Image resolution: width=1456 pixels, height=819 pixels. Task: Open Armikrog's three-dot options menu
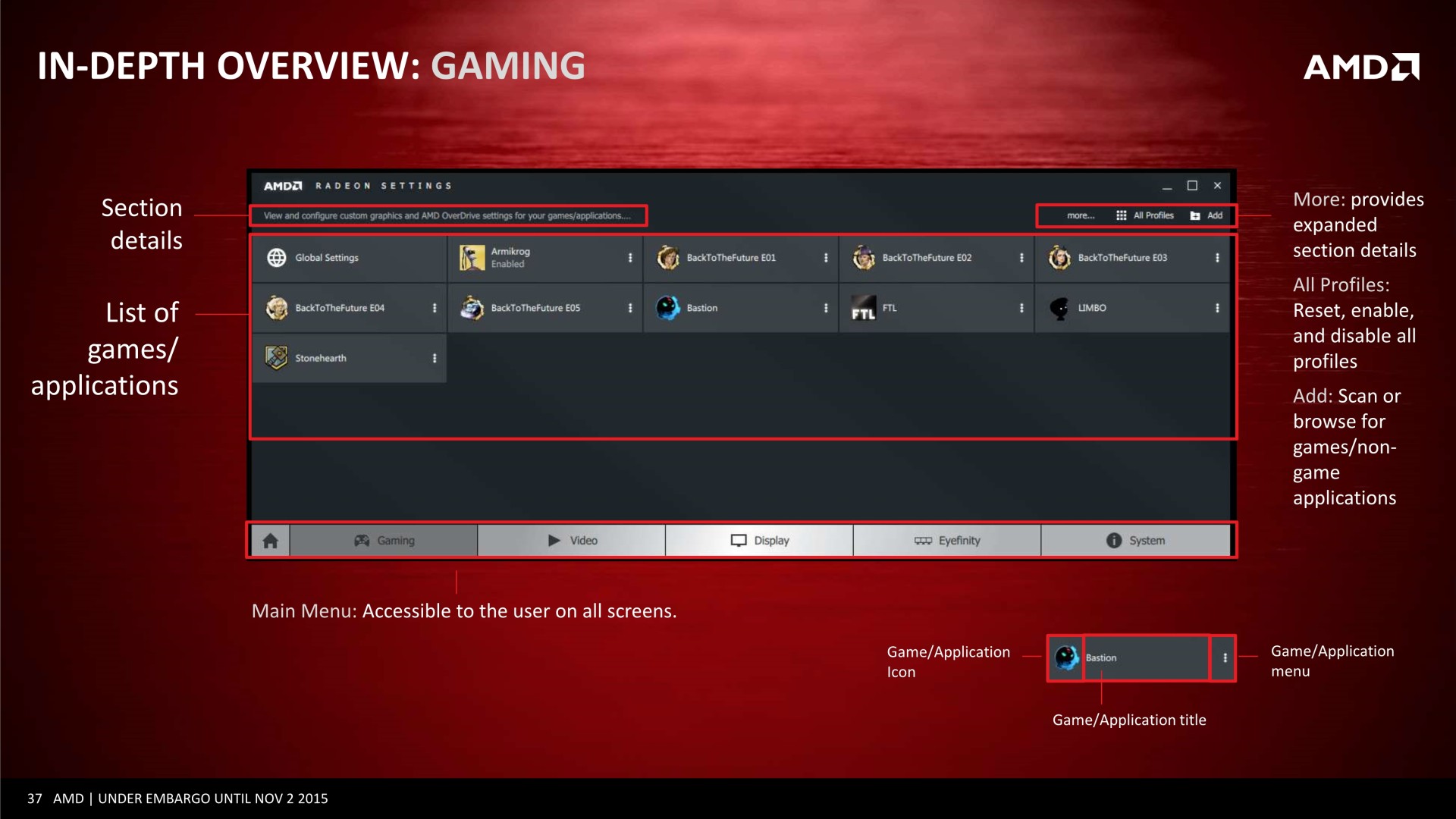630,258
